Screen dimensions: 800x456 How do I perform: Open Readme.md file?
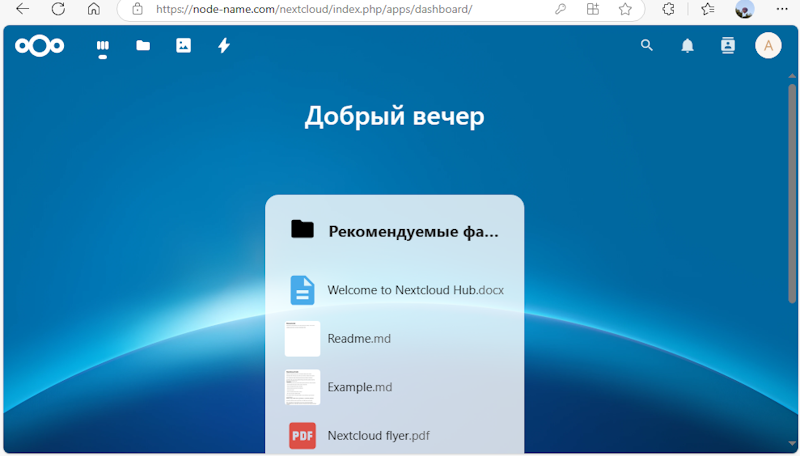[x=394, y=339]
